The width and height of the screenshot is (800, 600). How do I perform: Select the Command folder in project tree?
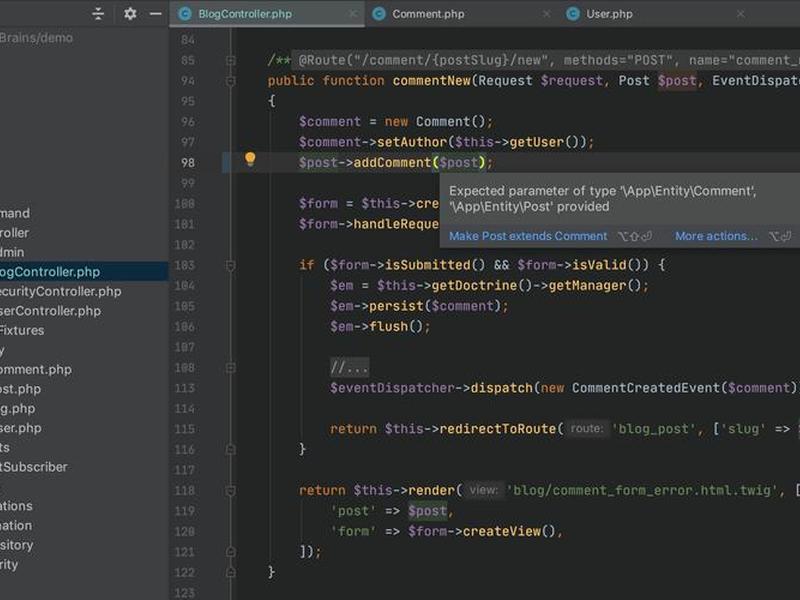click(15, 213)
